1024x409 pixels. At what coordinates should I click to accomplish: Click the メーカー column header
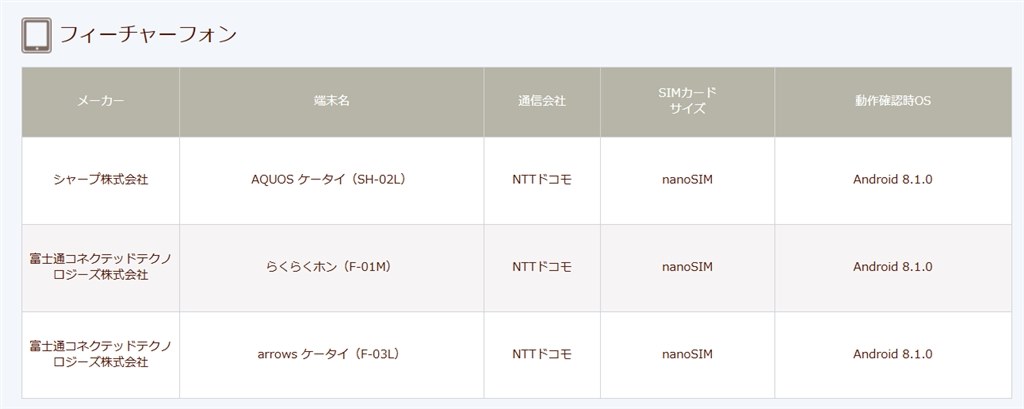[x=100, y=101]
